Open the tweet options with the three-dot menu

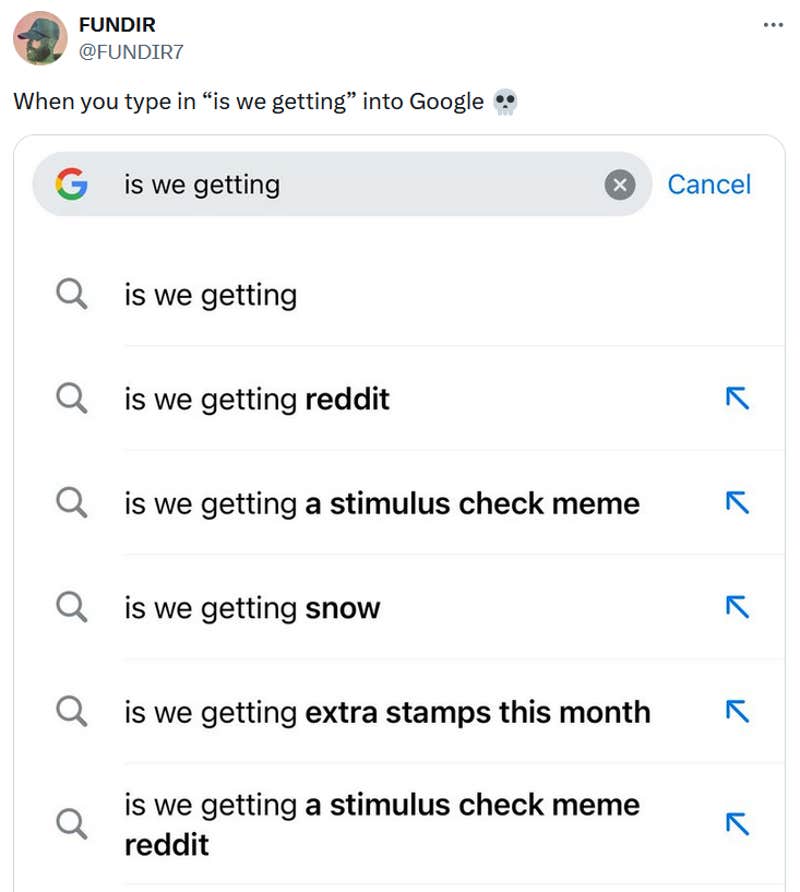coord(773,24)
